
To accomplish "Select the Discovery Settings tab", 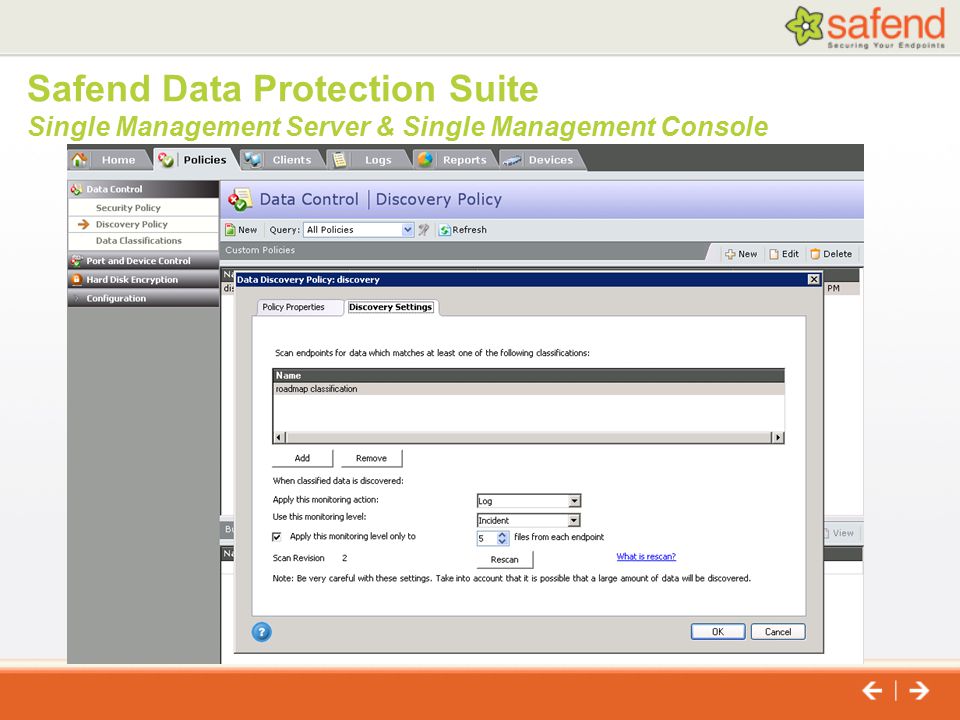I will (x=391, y=307).
